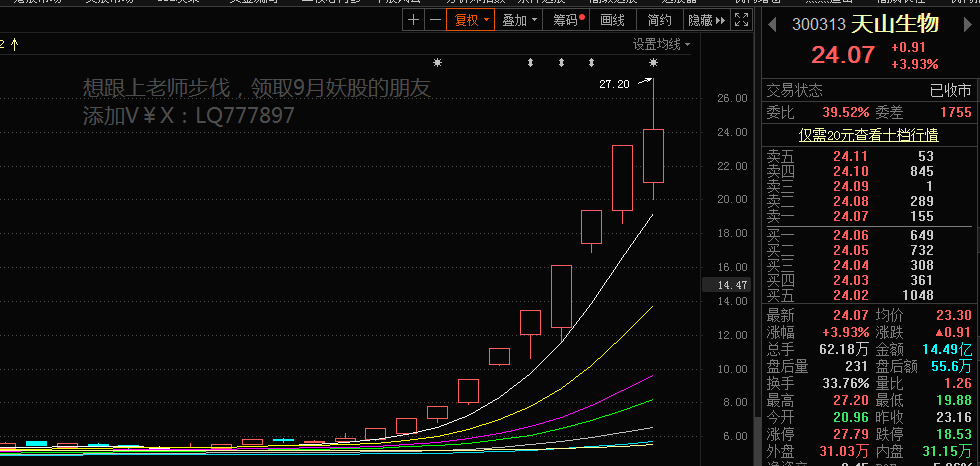Click 换手 value 33.76%
This screenshot has width=980, height=466.
click(846, 383)
